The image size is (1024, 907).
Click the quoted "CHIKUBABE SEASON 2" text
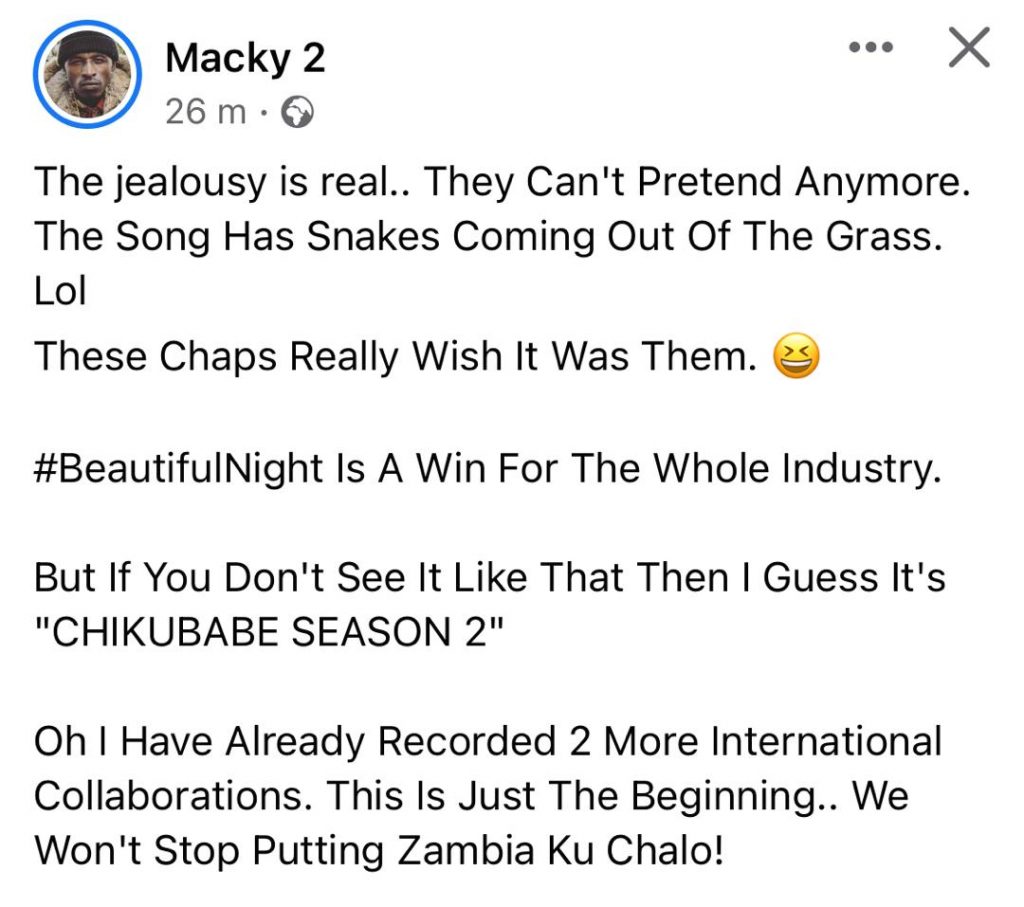270,632
